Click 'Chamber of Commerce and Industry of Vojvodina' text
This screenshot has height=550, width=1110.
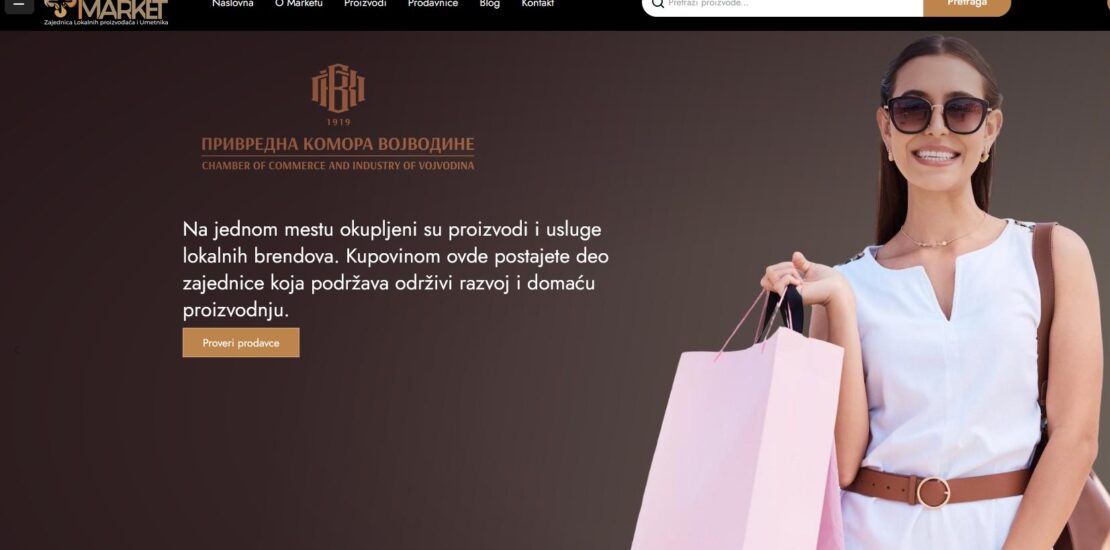[338, 166]
